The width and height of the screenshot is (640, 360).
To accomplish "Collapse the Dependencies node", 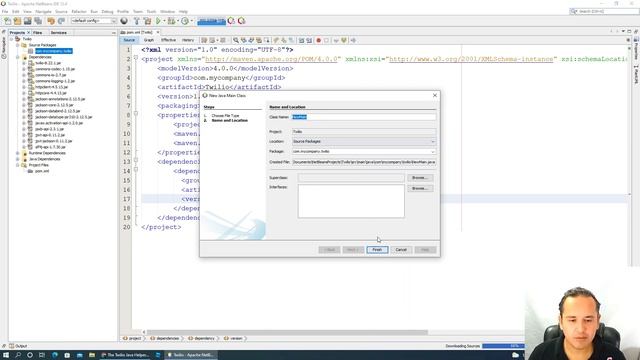I will [18, 57].
